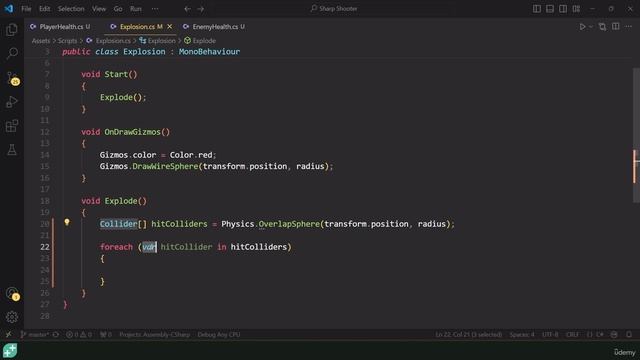Open the File menu
The image size is (640, 360).
tap(26, 9)
